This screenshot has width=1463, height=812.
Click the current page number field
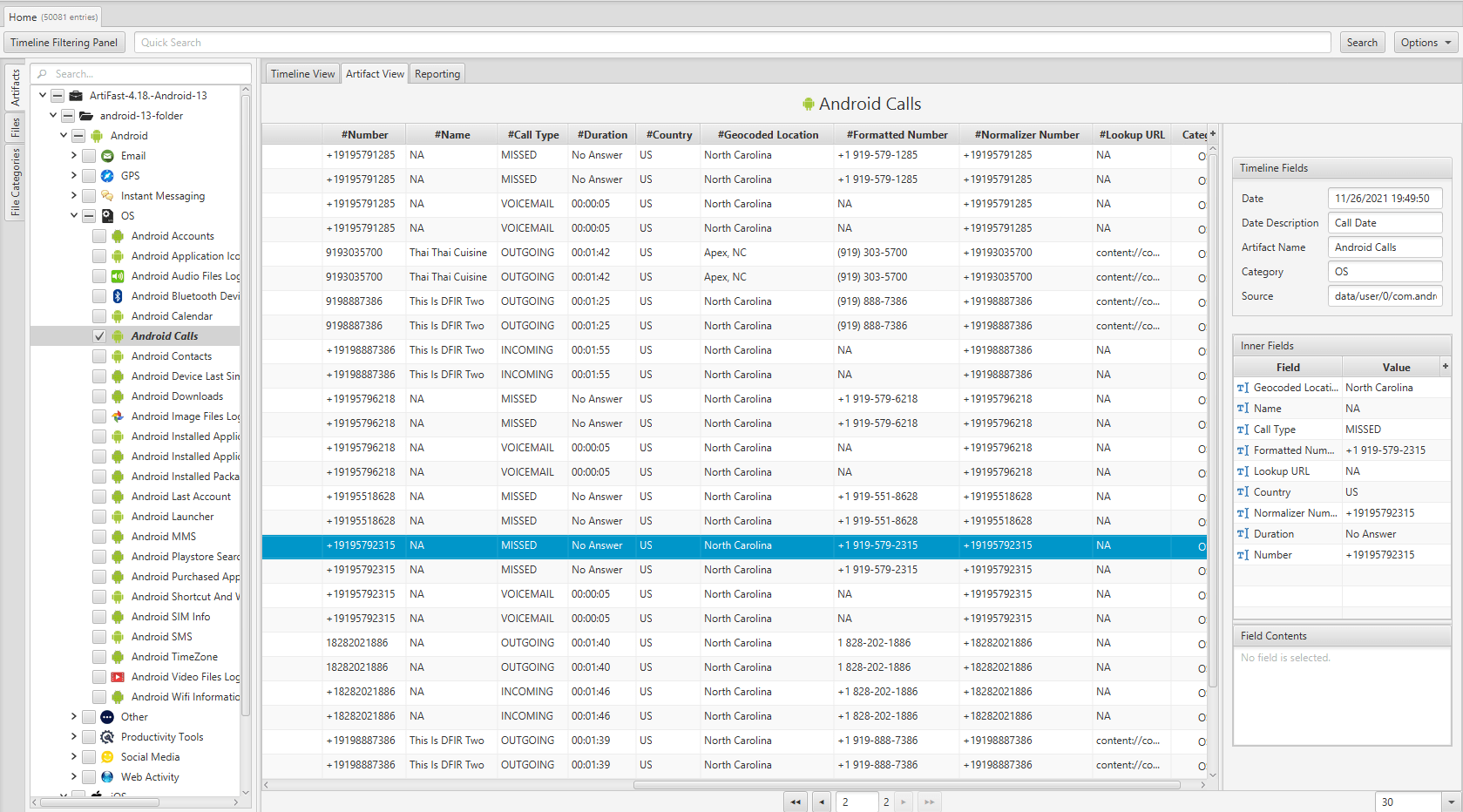(x=856, y=802)
